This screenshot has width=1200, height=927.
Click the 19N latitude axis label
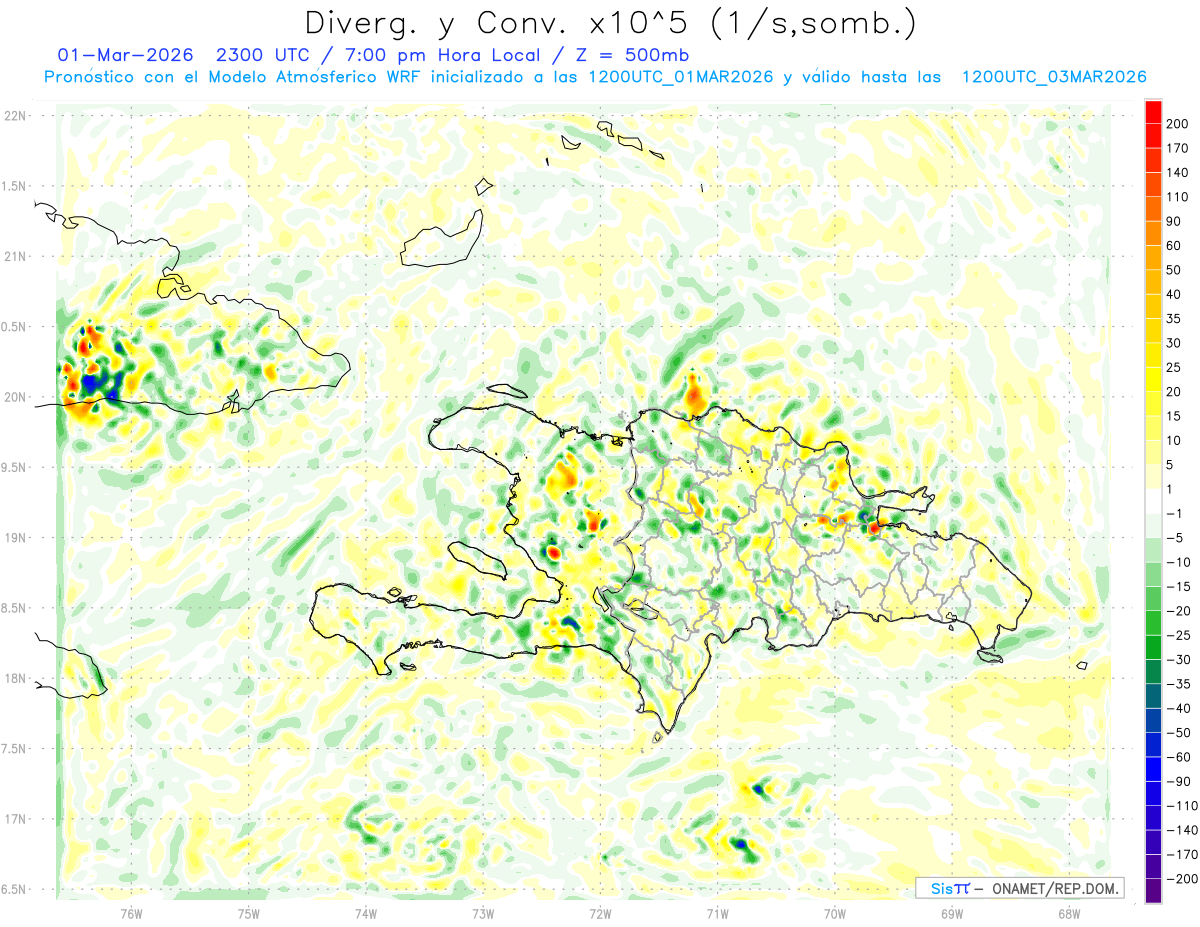[x=15, y=538]
